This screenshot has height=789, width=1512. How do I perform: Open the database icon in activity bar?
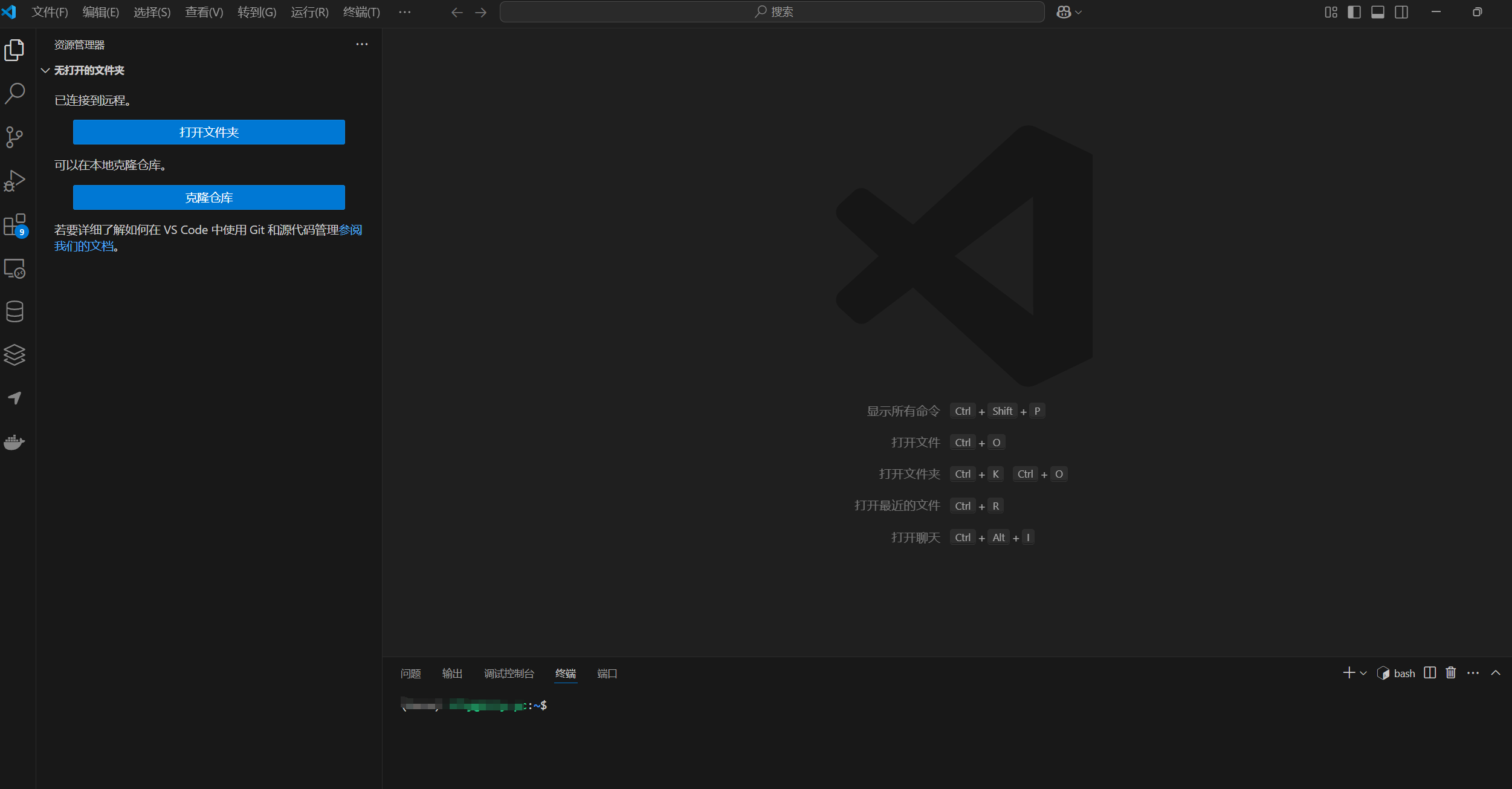[x=15, y=312]
